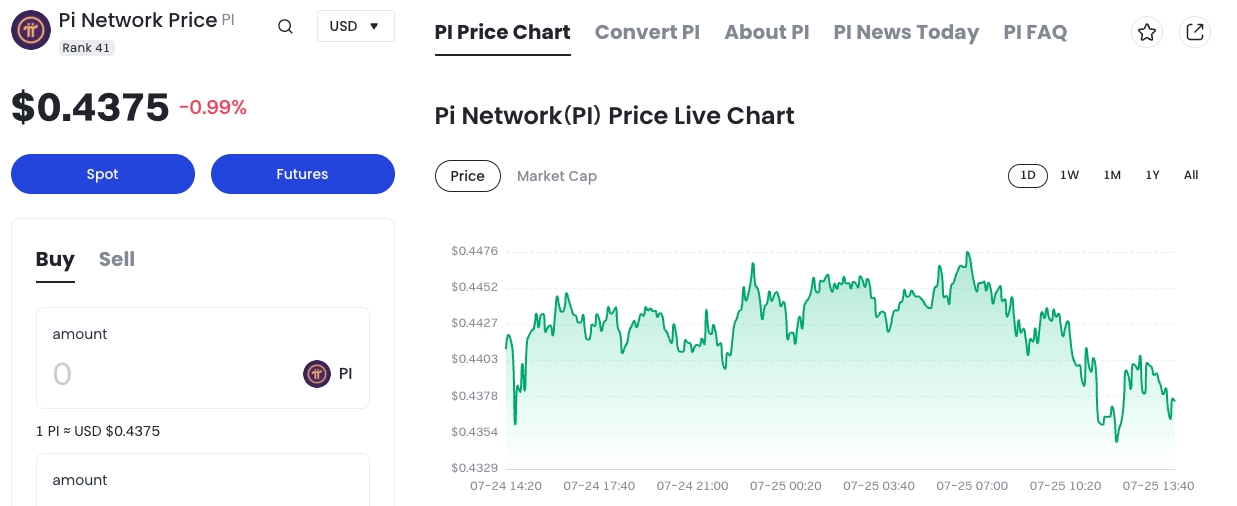Click the favorite star icon
This screenshot has height=506, width=1237.
click(x=1147, y=32)
